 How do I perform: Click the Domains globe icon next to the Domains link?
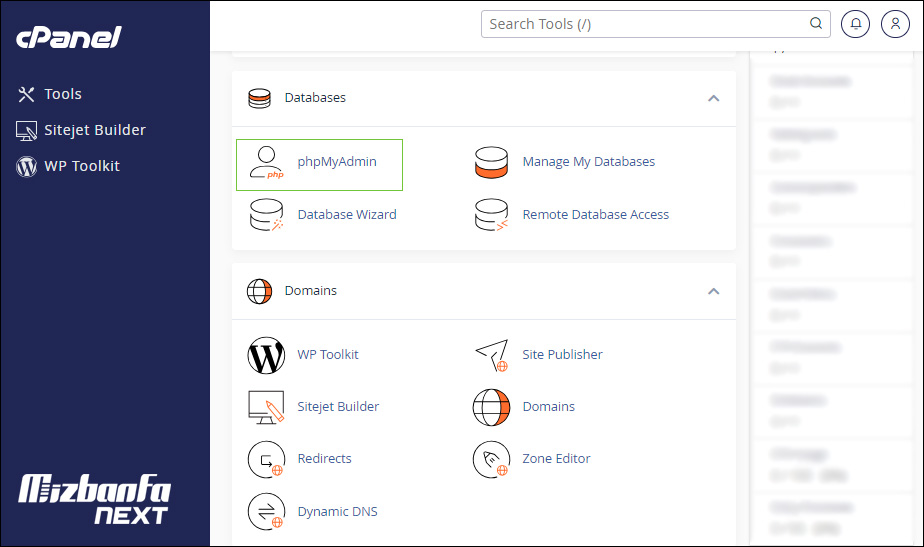(x=491, y=407)
